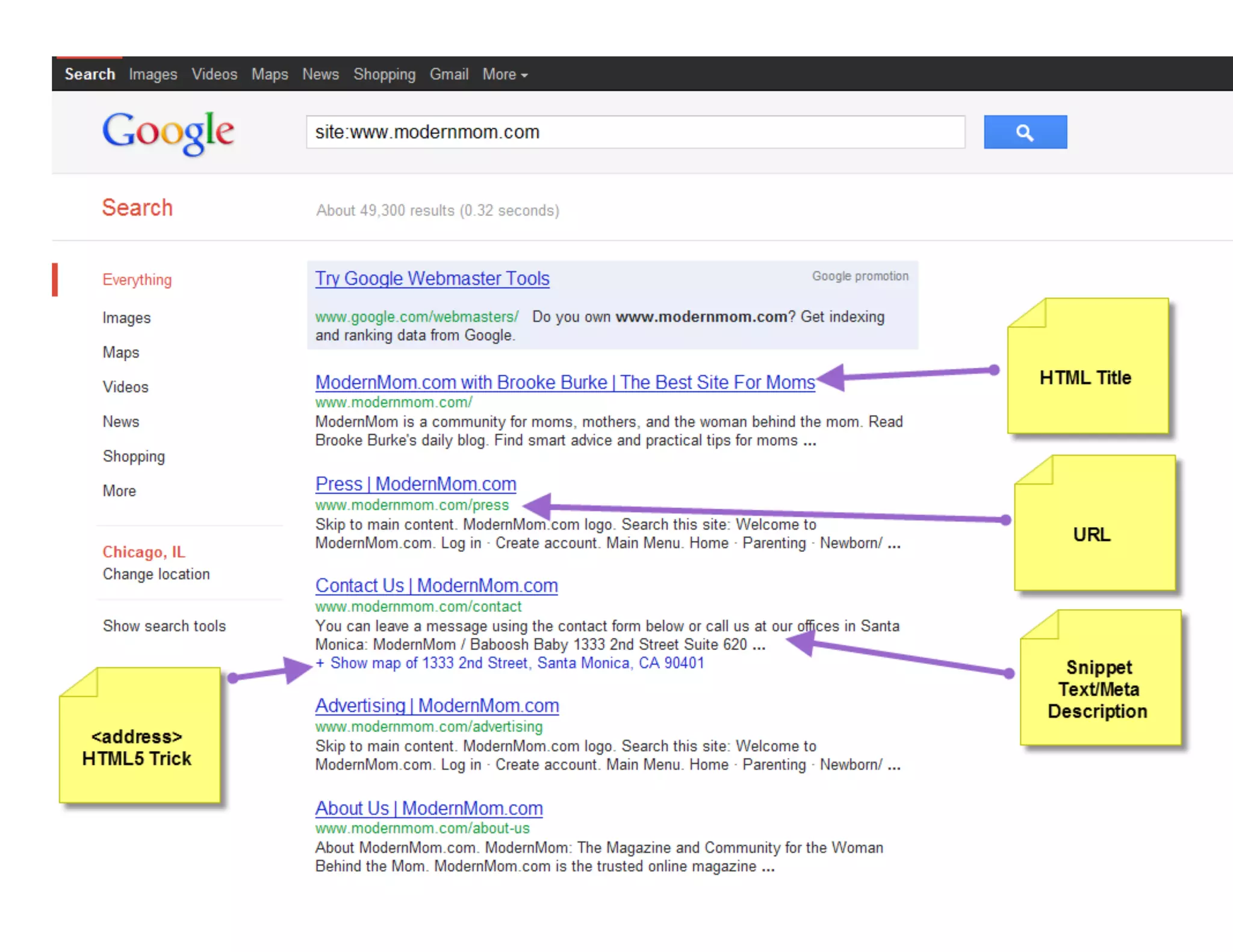Click Change location link
Image resolution: width=1233 pixels, height=952 pixels.
[x=156, y=574]
